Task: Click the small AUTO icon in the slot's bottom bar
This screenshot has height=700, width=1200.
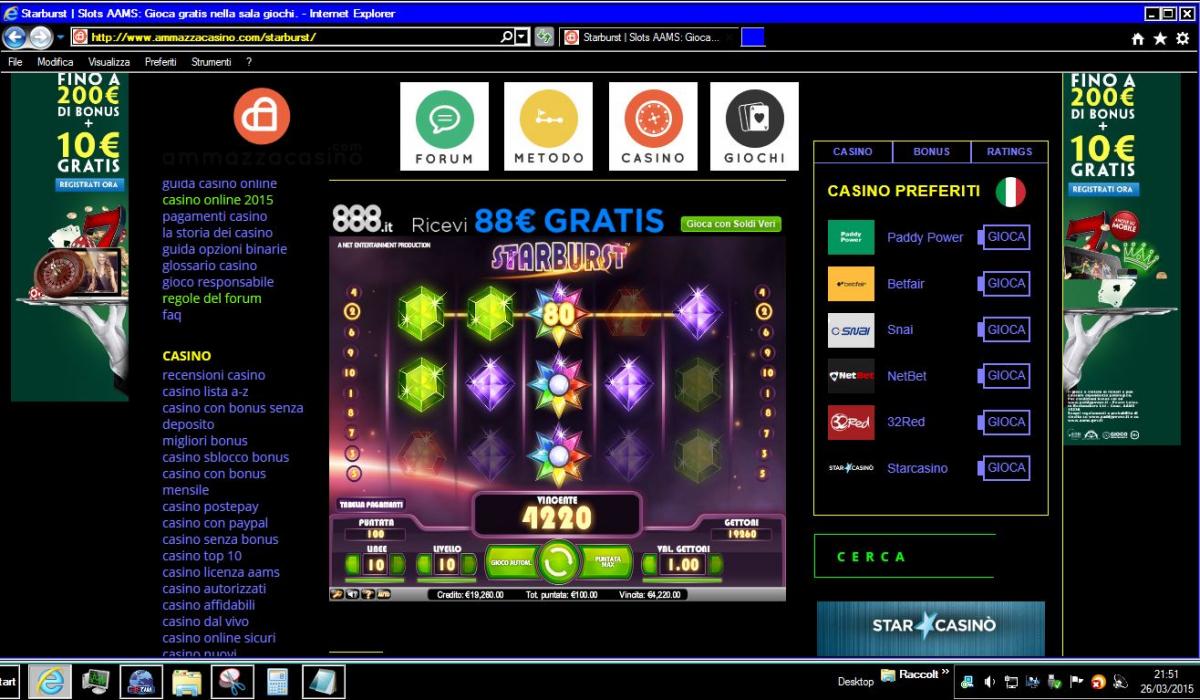Action: click(x=384, y=594)
